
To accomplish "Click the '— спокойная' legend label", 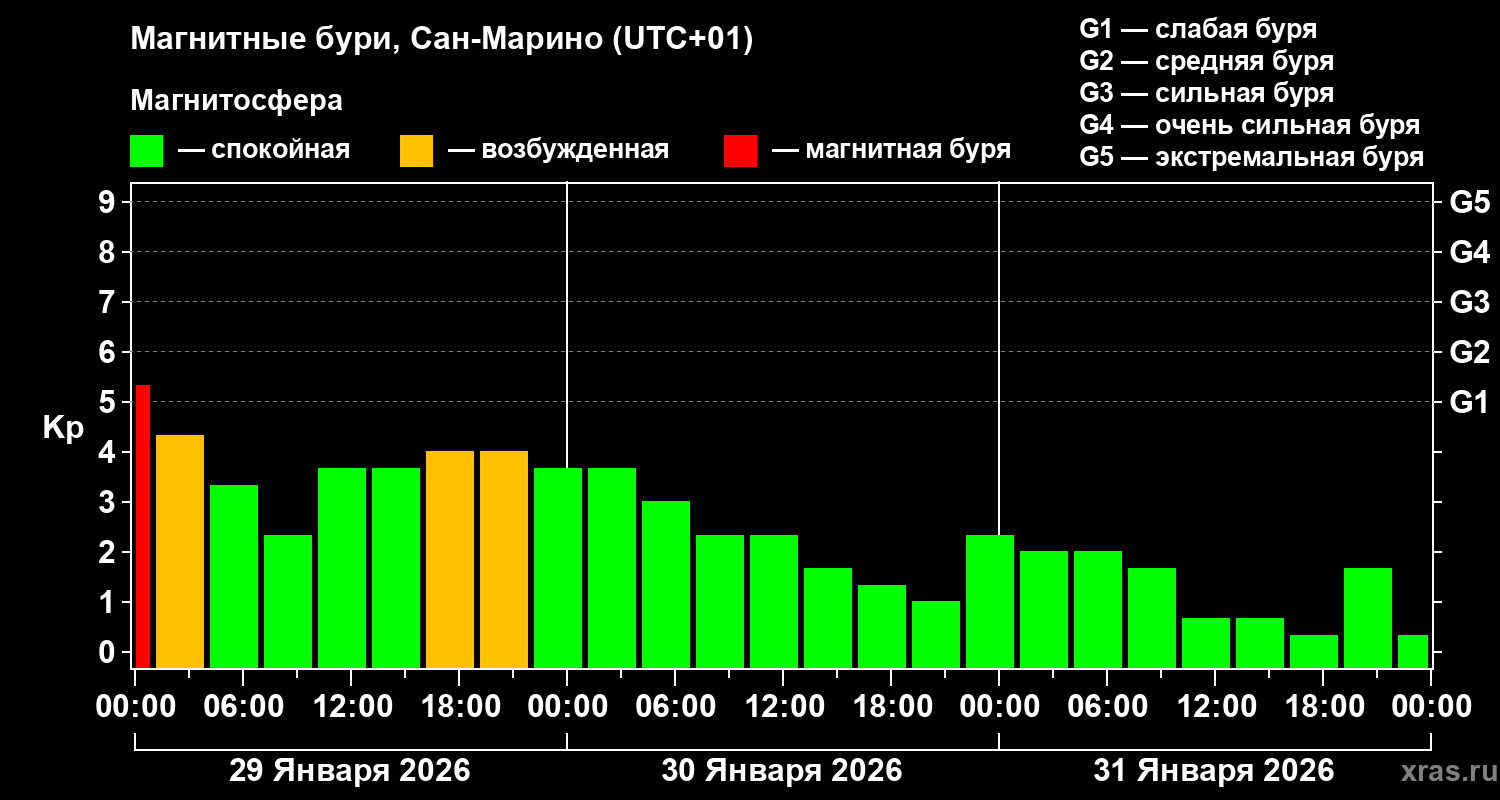I will tap(264, 150).
